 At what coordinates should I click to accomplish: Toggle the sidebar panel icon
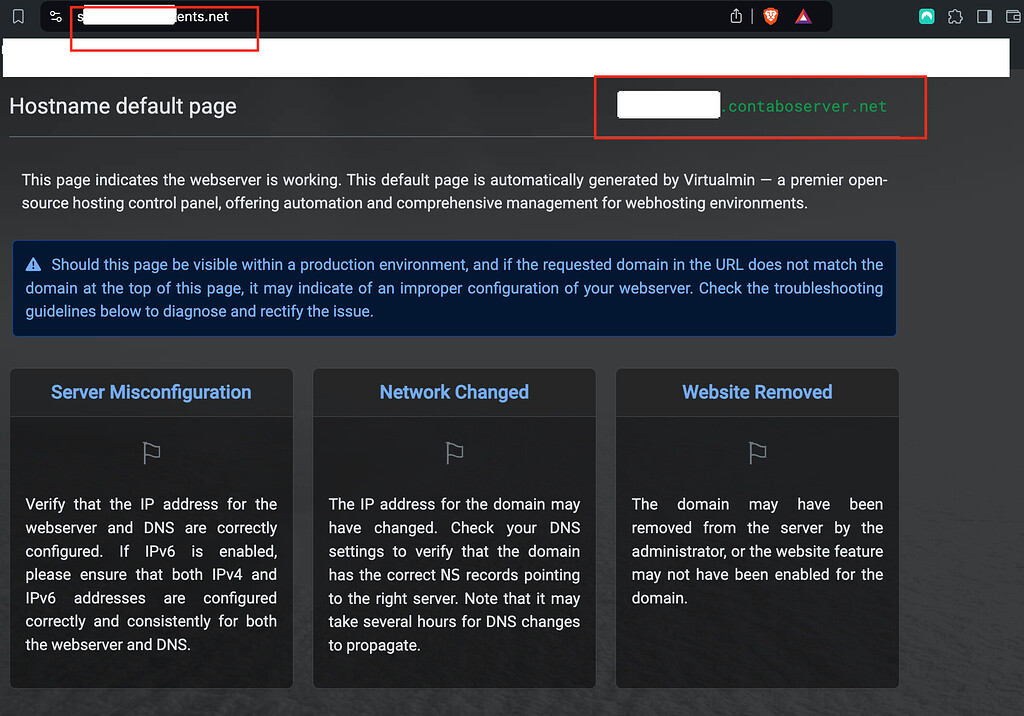pyautogui.click(x=983, y=16)
